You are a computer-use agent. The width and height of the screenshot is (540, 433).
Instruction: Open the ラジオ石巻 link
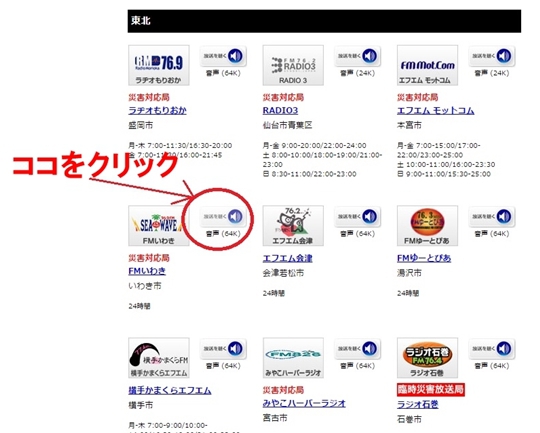pyautogui.click(x=418, y=404)
